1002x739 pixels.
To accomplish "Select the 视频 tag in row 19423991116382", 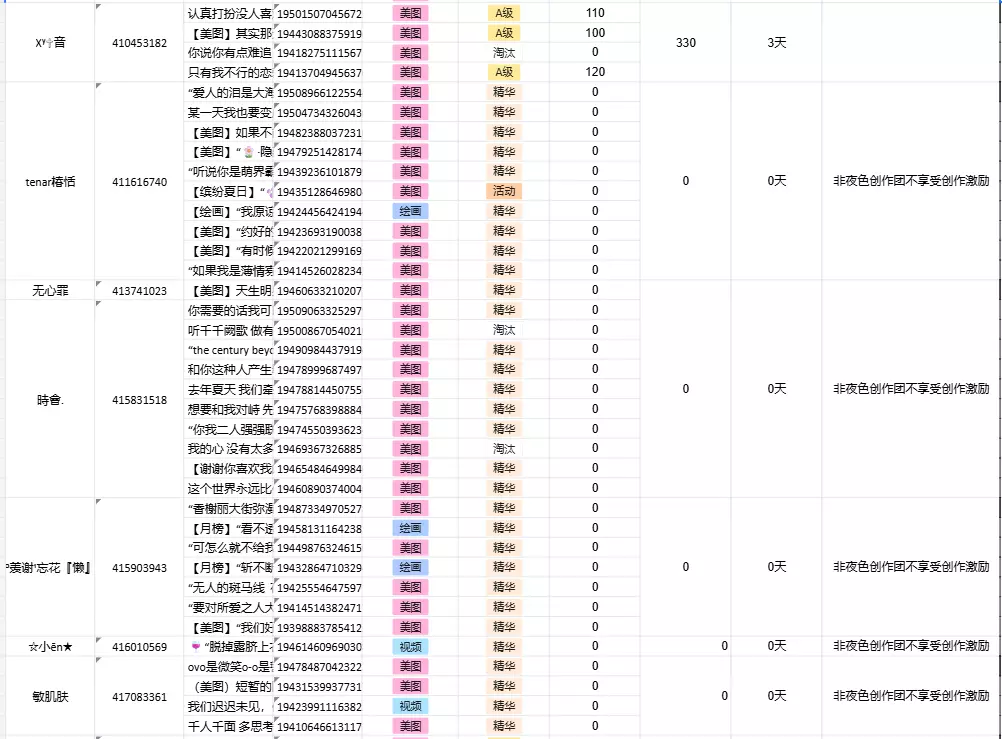I will [x=410, y=706].
